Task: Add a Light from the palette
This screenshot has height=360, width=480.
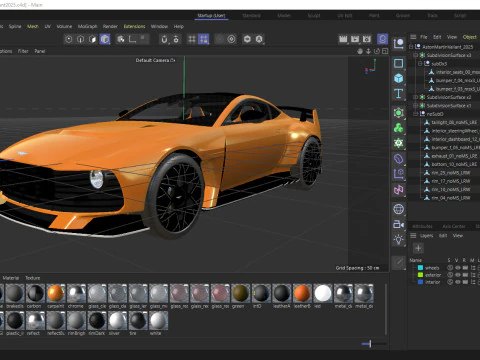Action: [x=399, y=239]
